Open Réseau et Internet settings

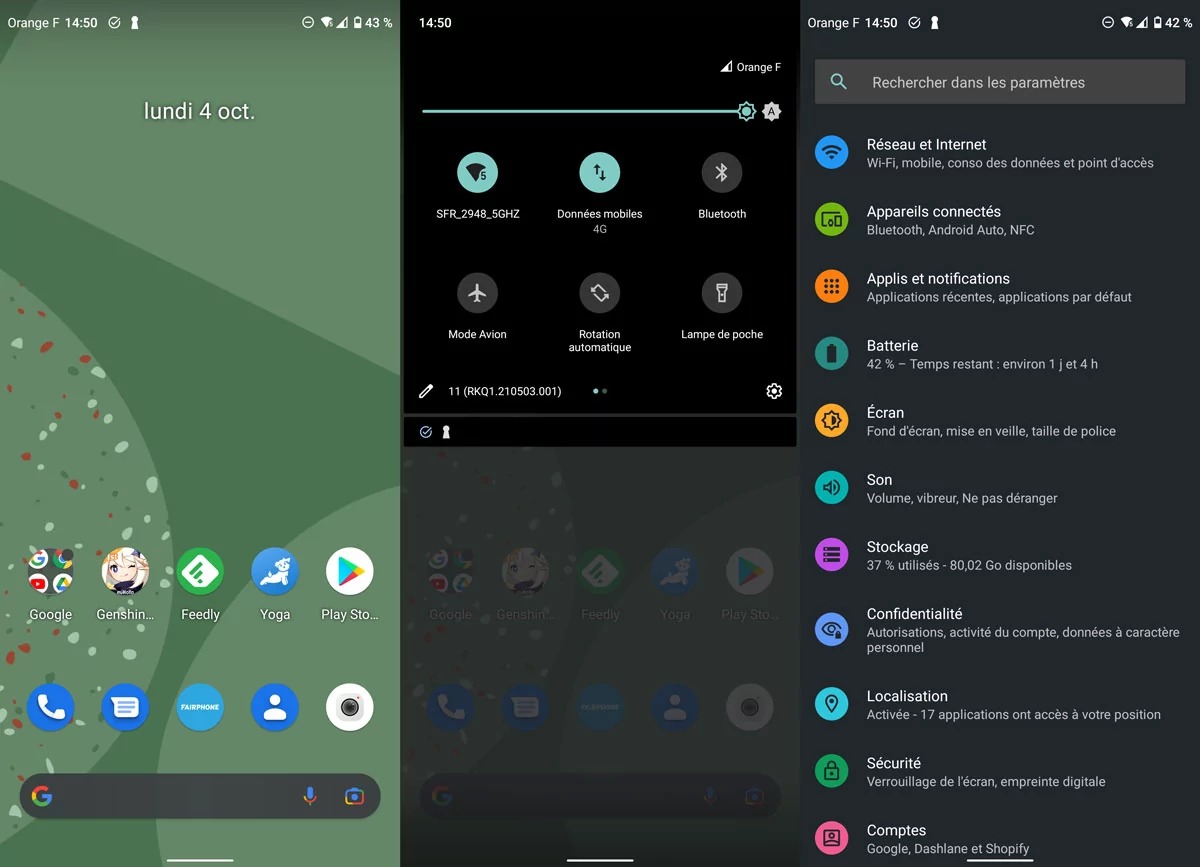click(x=1000, y=153)
